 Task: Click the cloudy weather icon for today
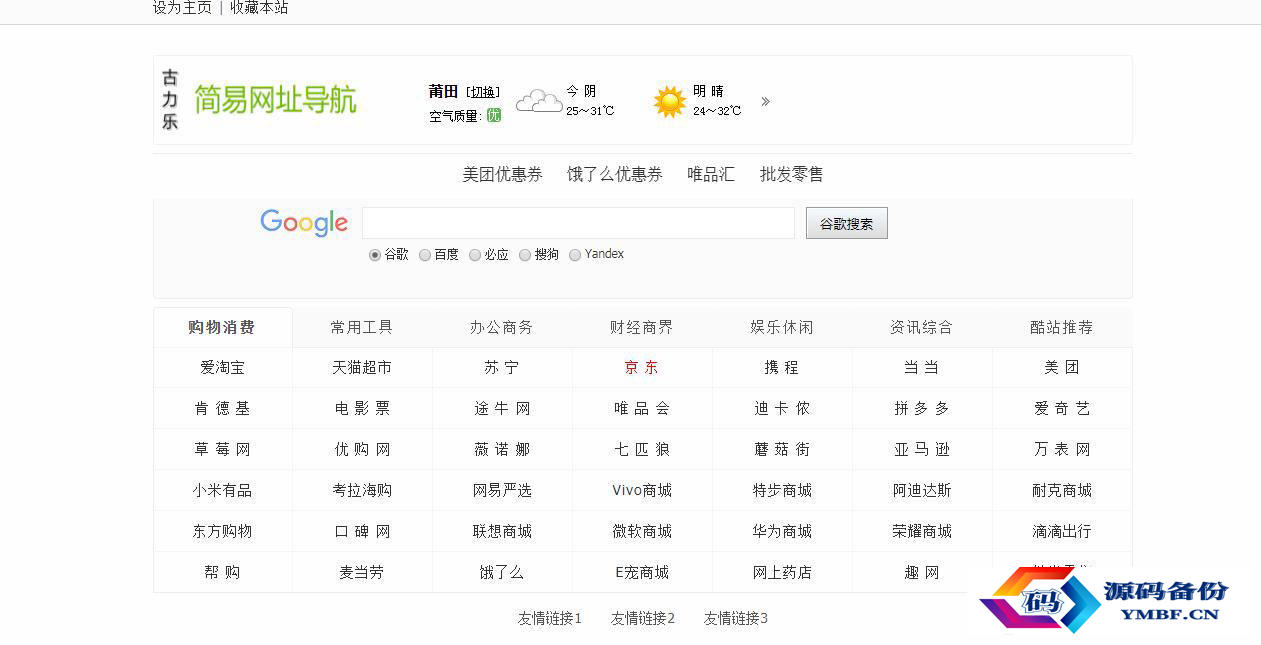[x=538, y=101]
